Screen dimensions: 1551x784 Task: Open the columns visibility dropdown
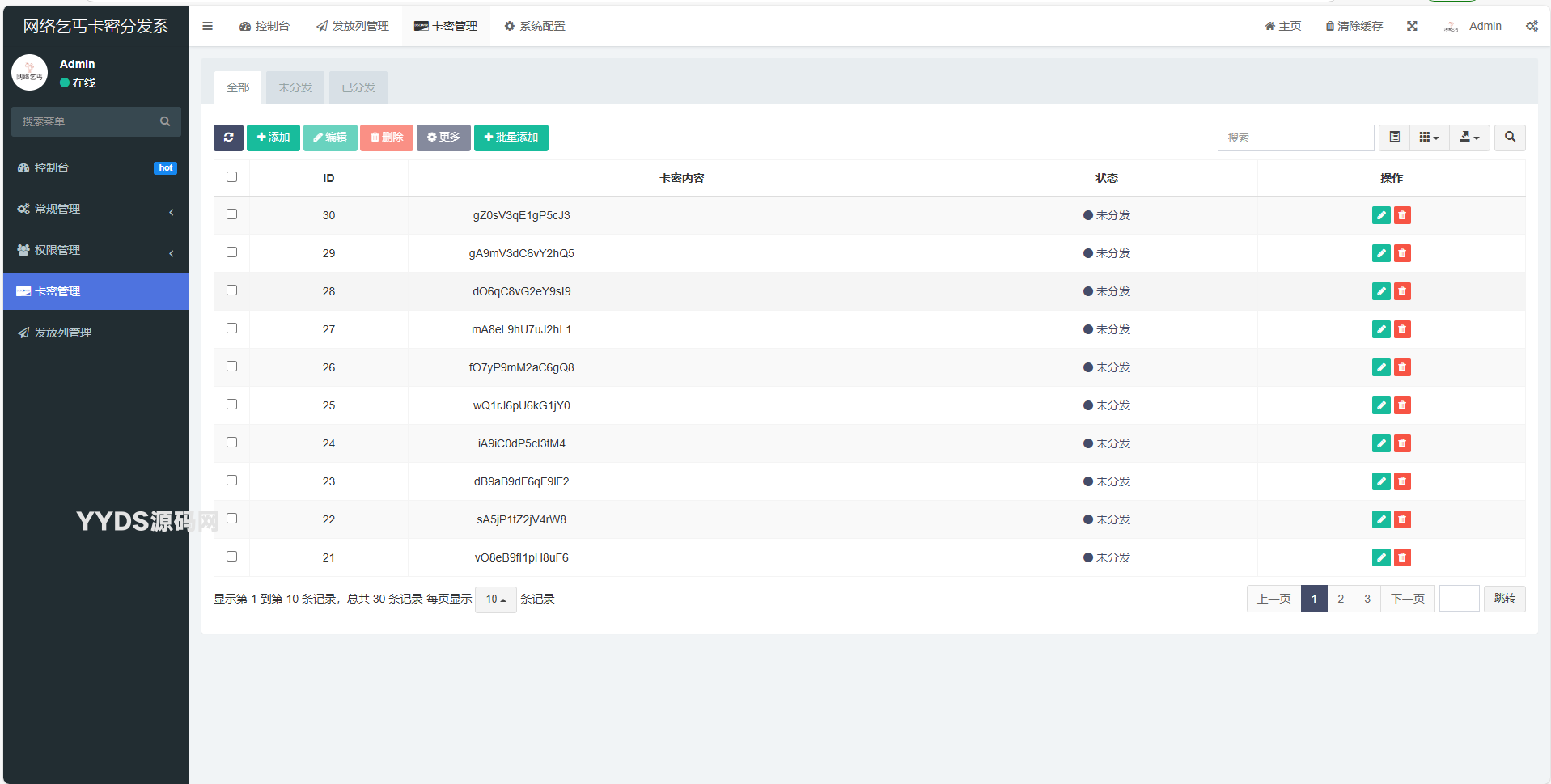1429,138
